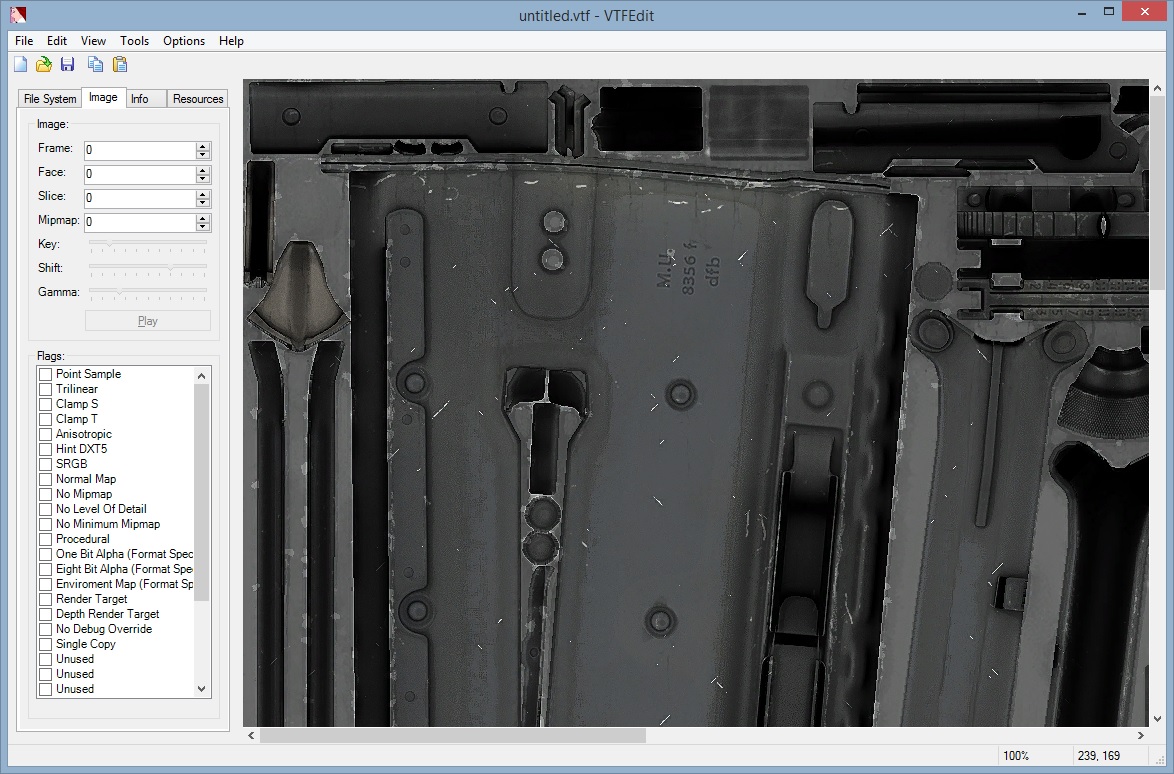Image resolution: width=1174 pixels, height=774 pixels.
Task: Click the Gamma slider
Action: 147,293
